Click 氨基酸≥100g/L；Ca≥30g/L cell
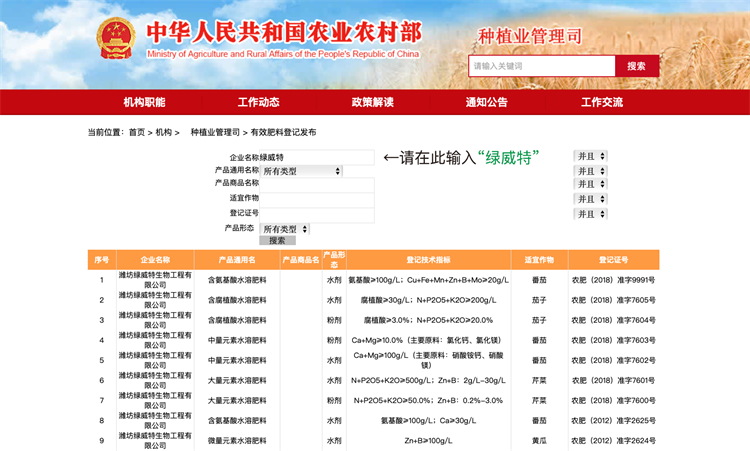The width and height of the screenshot is (750, 451). [429, 420]
